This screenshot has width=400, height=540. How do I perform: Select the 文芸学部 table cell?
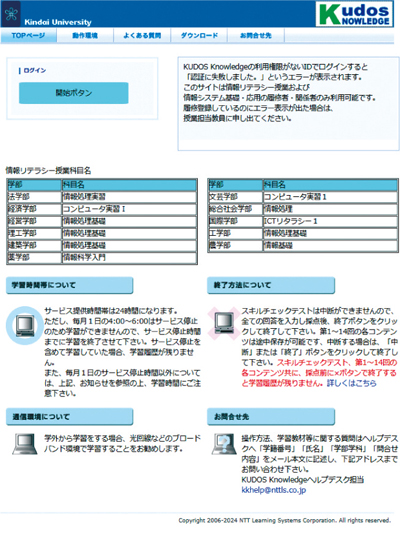236,197
